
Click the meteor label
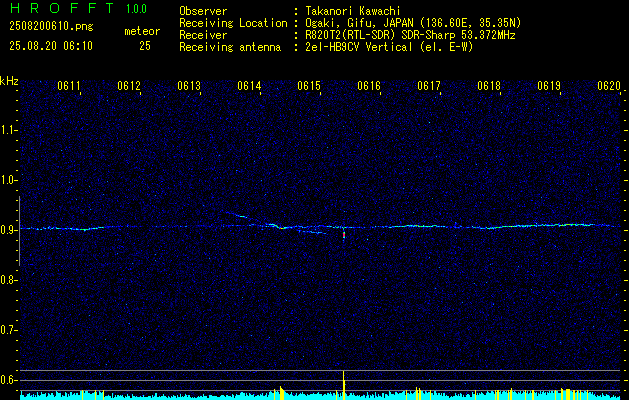(142, 31)
